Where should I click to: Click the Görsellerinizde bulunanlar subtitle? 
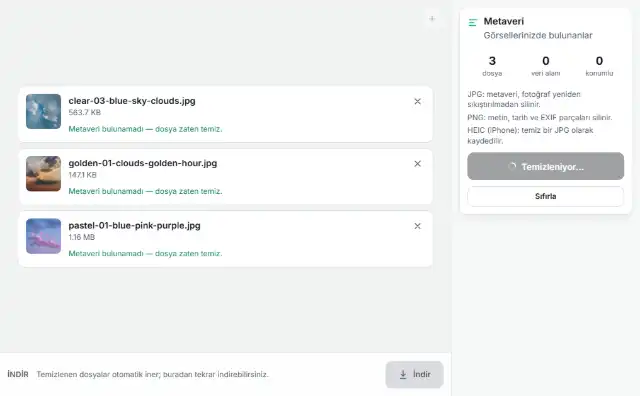(x=538, y=36)
